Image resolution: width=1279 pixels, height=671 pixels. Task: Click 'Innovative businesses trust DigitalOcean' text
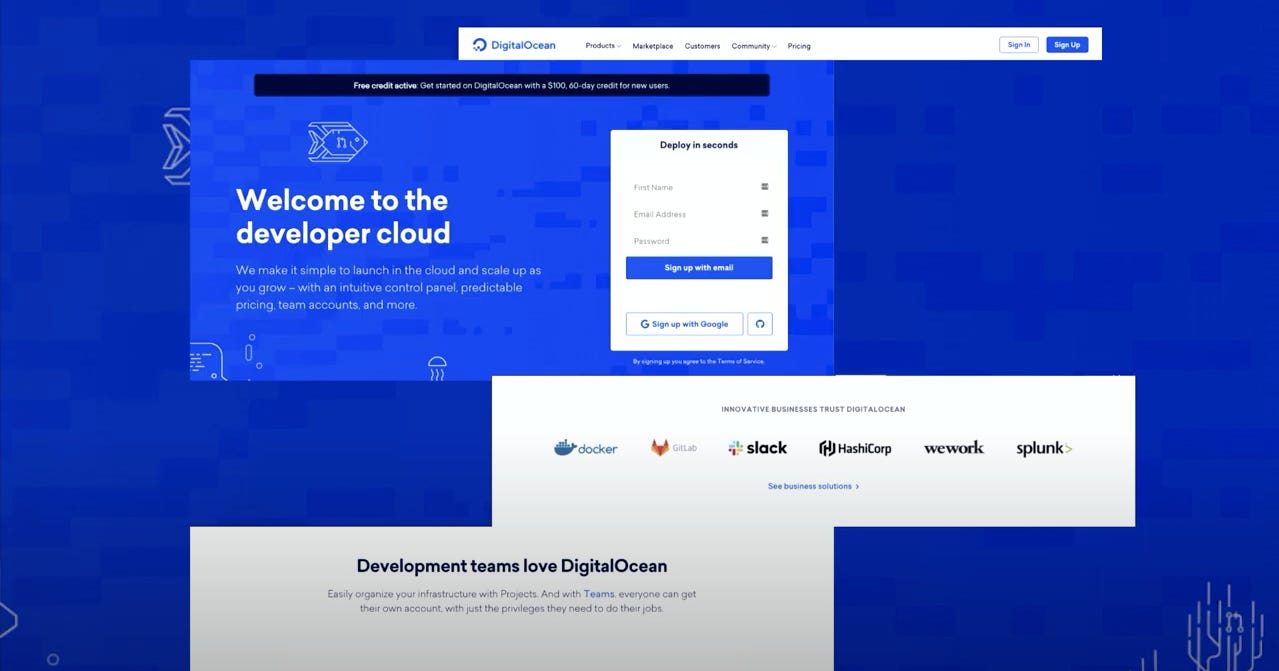813,409
